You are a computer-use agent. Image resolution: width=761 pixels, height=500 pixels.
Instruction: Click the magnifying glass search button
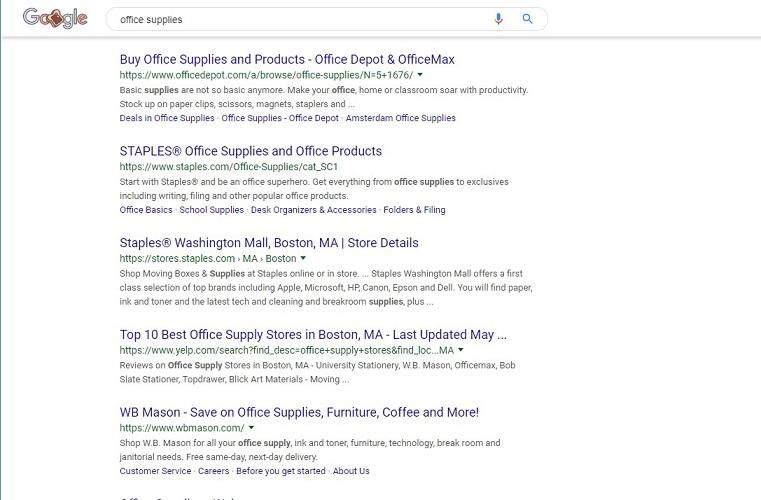click(x=527, y=19)
